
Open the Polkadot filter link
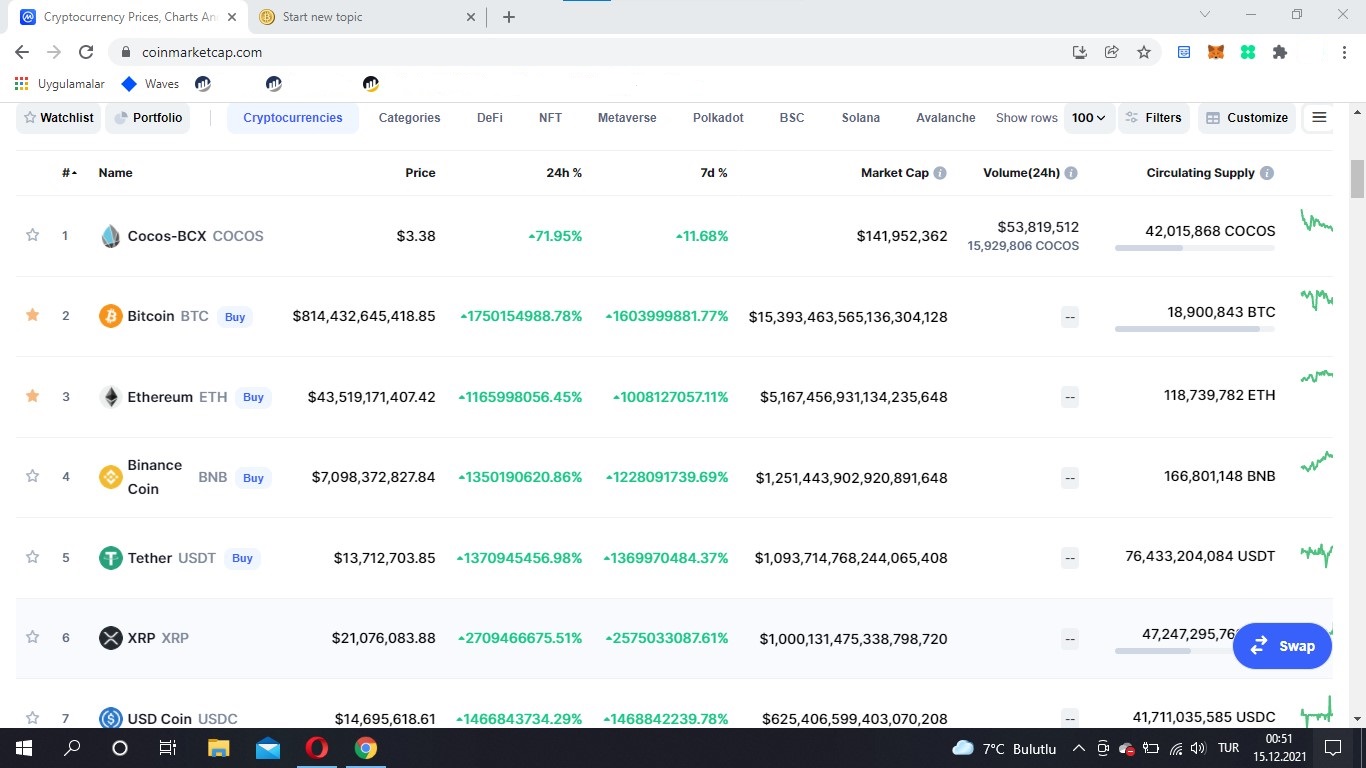[718, 118]
